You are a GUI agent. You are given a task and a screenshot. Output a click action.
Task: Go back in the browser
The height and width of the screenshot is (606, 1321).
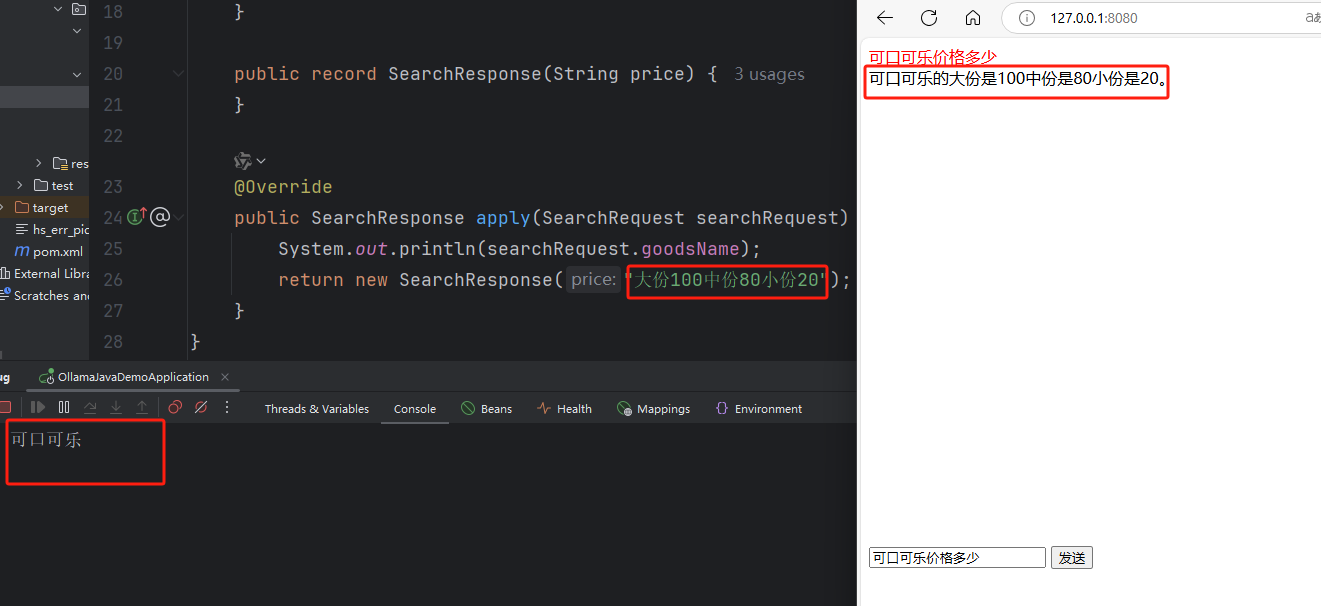coord(885,18)
